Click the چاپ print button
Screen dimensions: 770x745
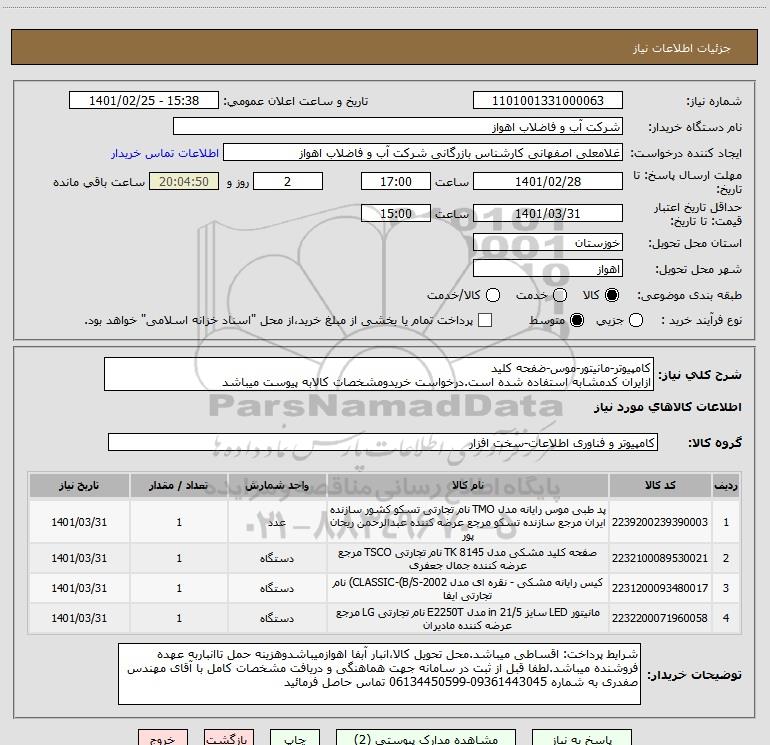[x=295, y=738]
